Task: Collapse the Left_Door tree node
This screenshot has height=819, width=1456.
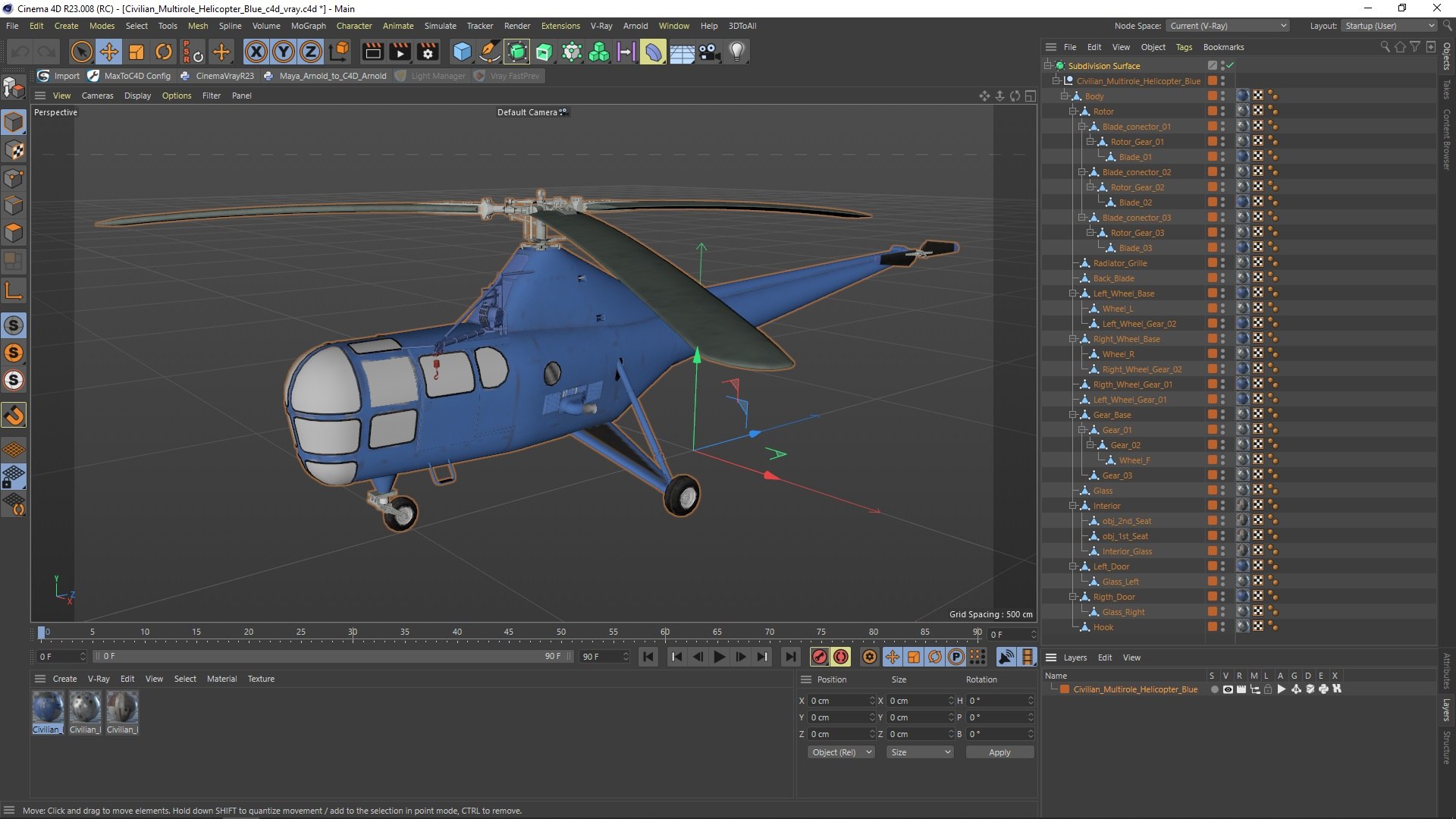Action: pyautogui.click(x=1073, y=566)
